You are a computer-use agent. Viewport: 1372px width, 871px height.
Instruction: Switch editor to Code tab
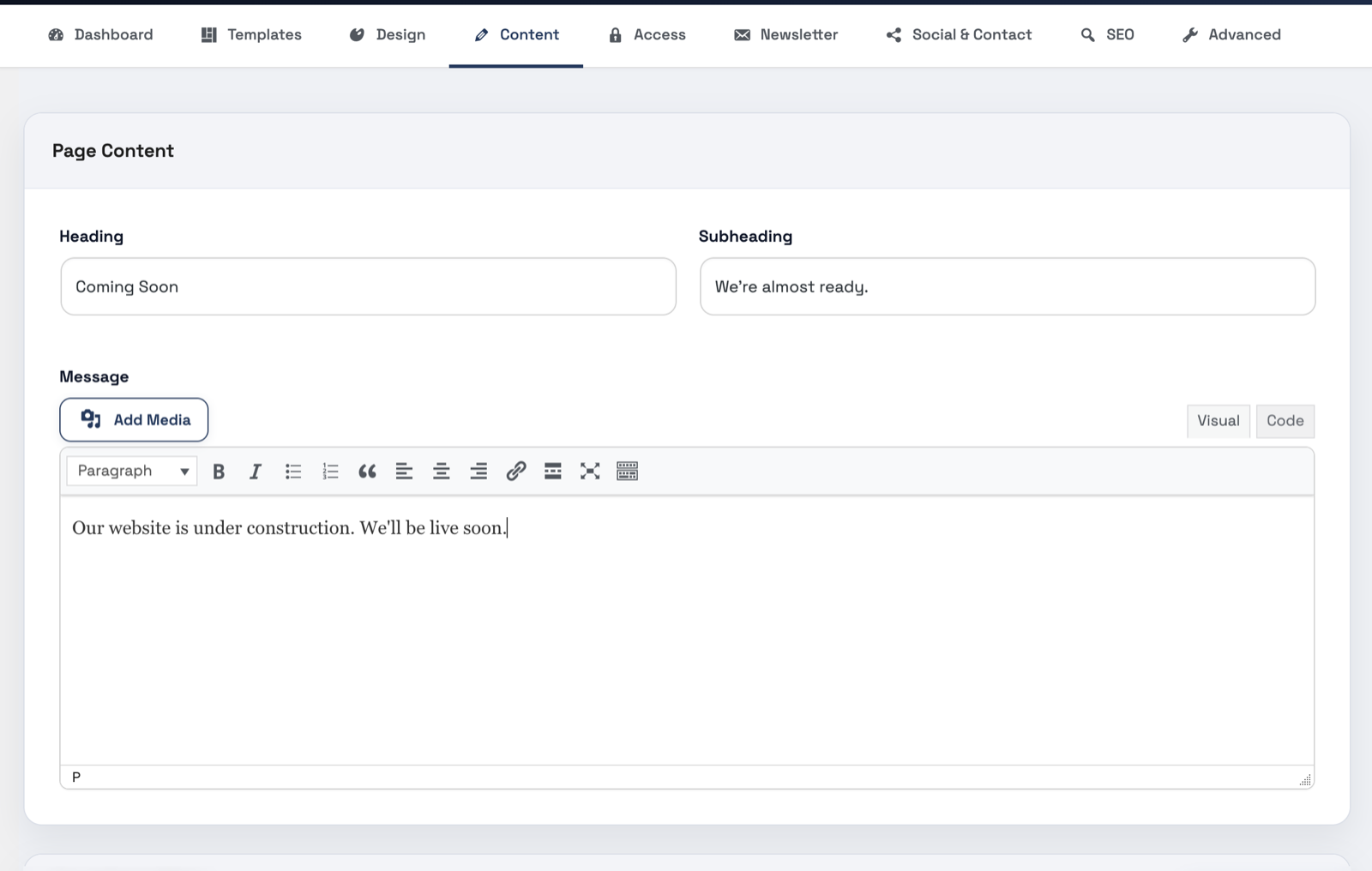coord(1285,421)
